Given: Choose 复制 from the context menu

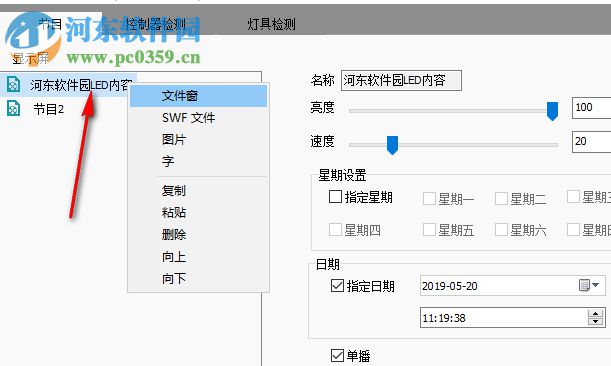Looking at the screenshot, I should point(198,191).
